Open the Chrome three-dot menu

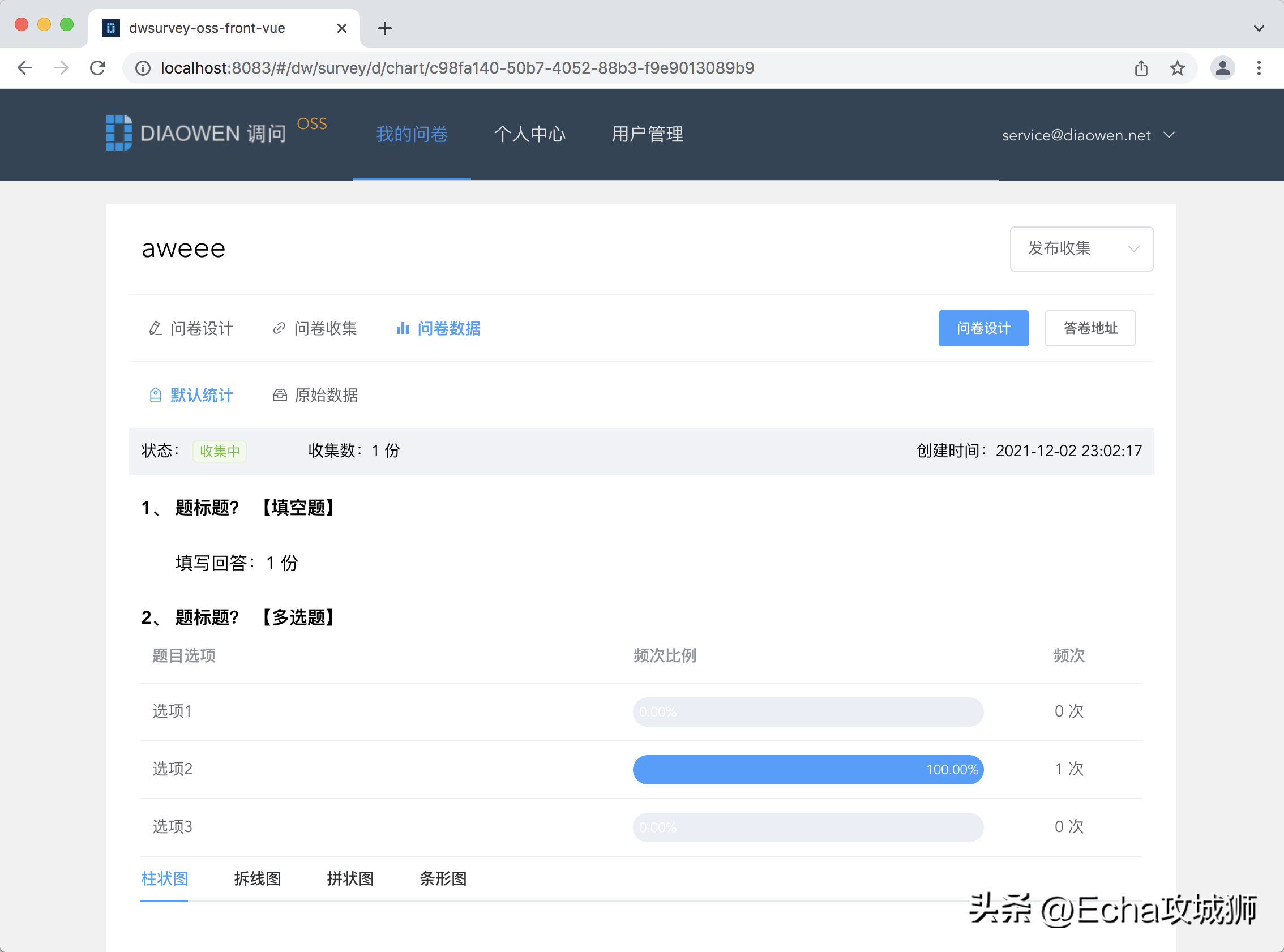tap(1259, 68)
